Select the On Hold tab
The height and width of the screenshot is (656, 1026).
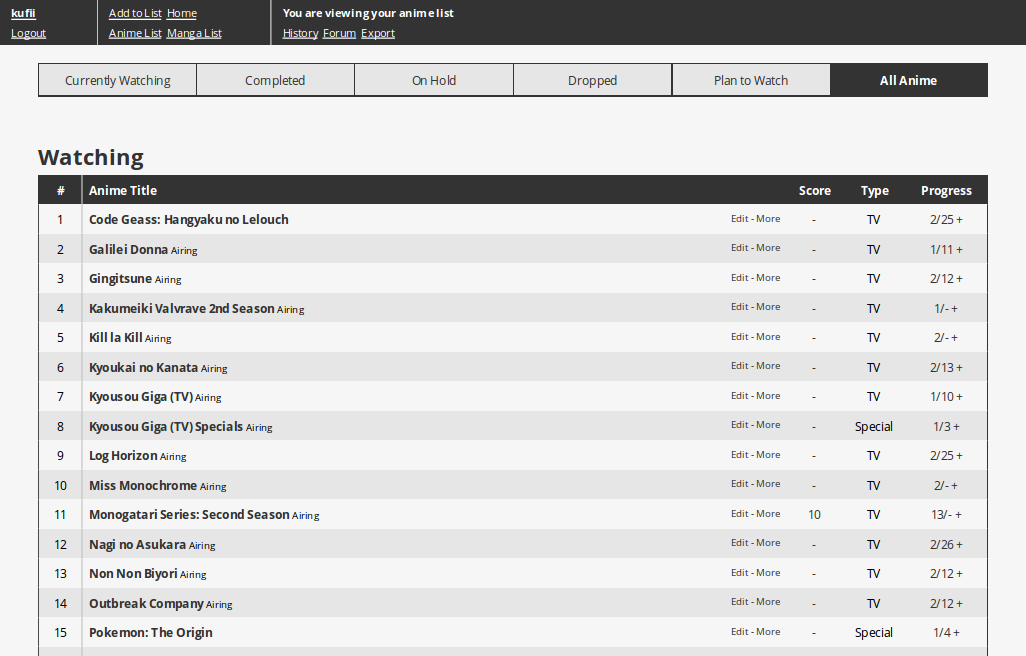click(x=434, y=80)
